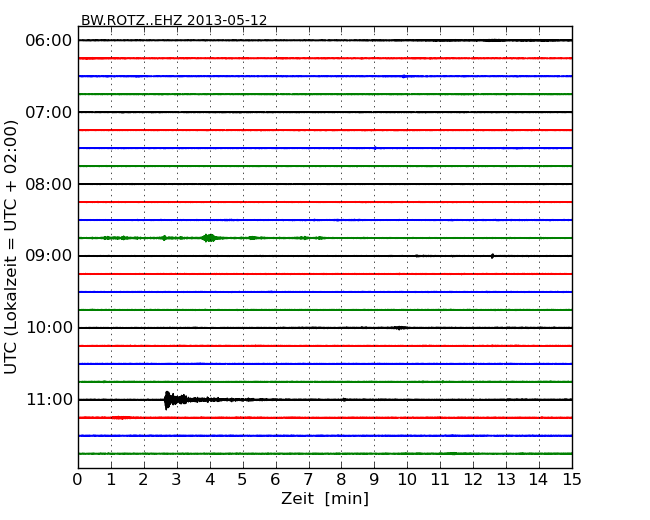Click the x-axis tick label 15
The image size is (650, 520).
point(572,480)
